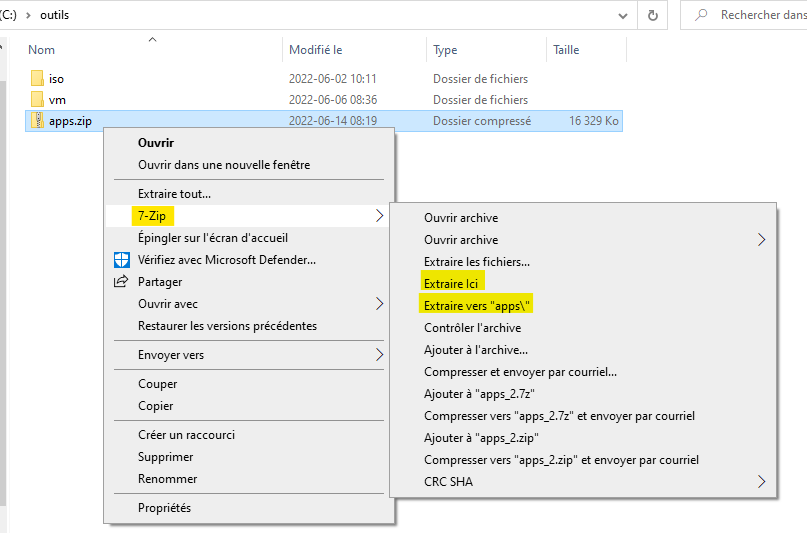
Task: Expand the 7-Zip submenu arrow
Action: point(379,216)
